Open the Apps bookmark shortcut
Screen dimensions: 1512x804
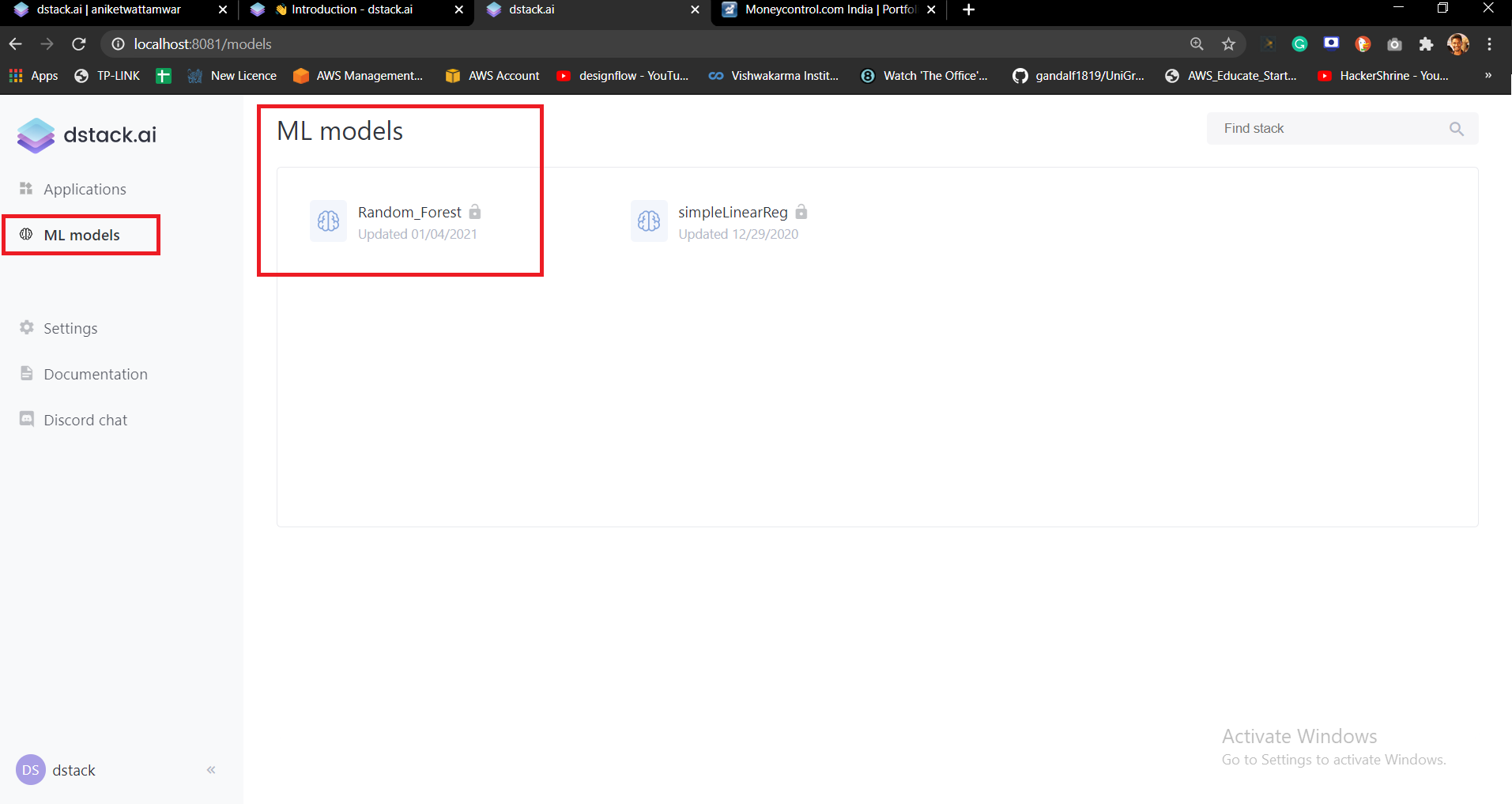(x=34, y=76)
